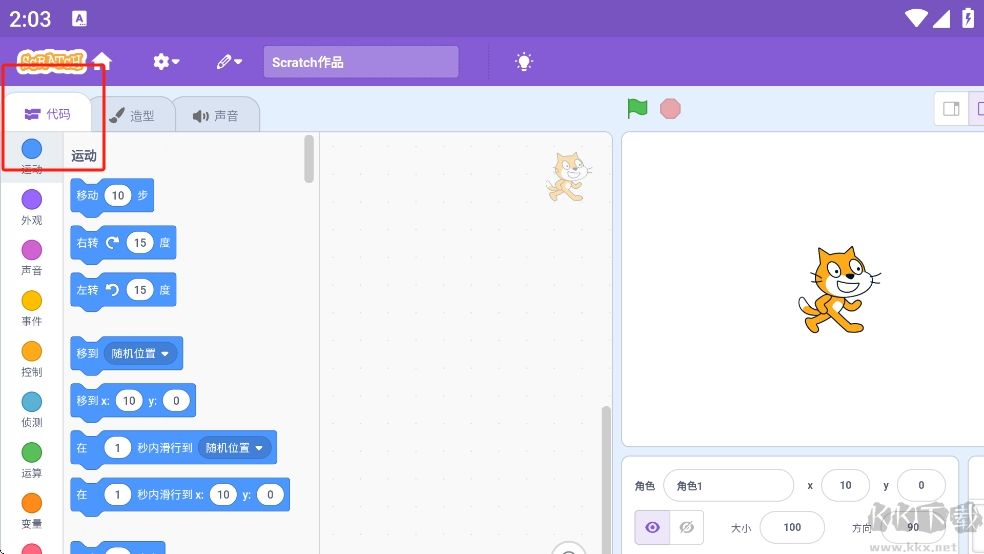Stop the project with the red stop button

(x=670, y=109)
